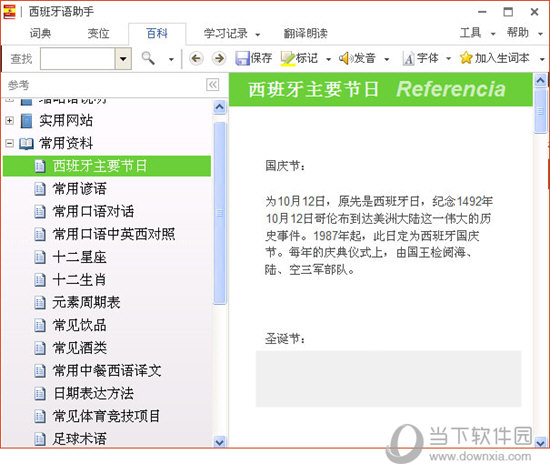Open the 翻译朗读 tab

[x=306, y=34]
